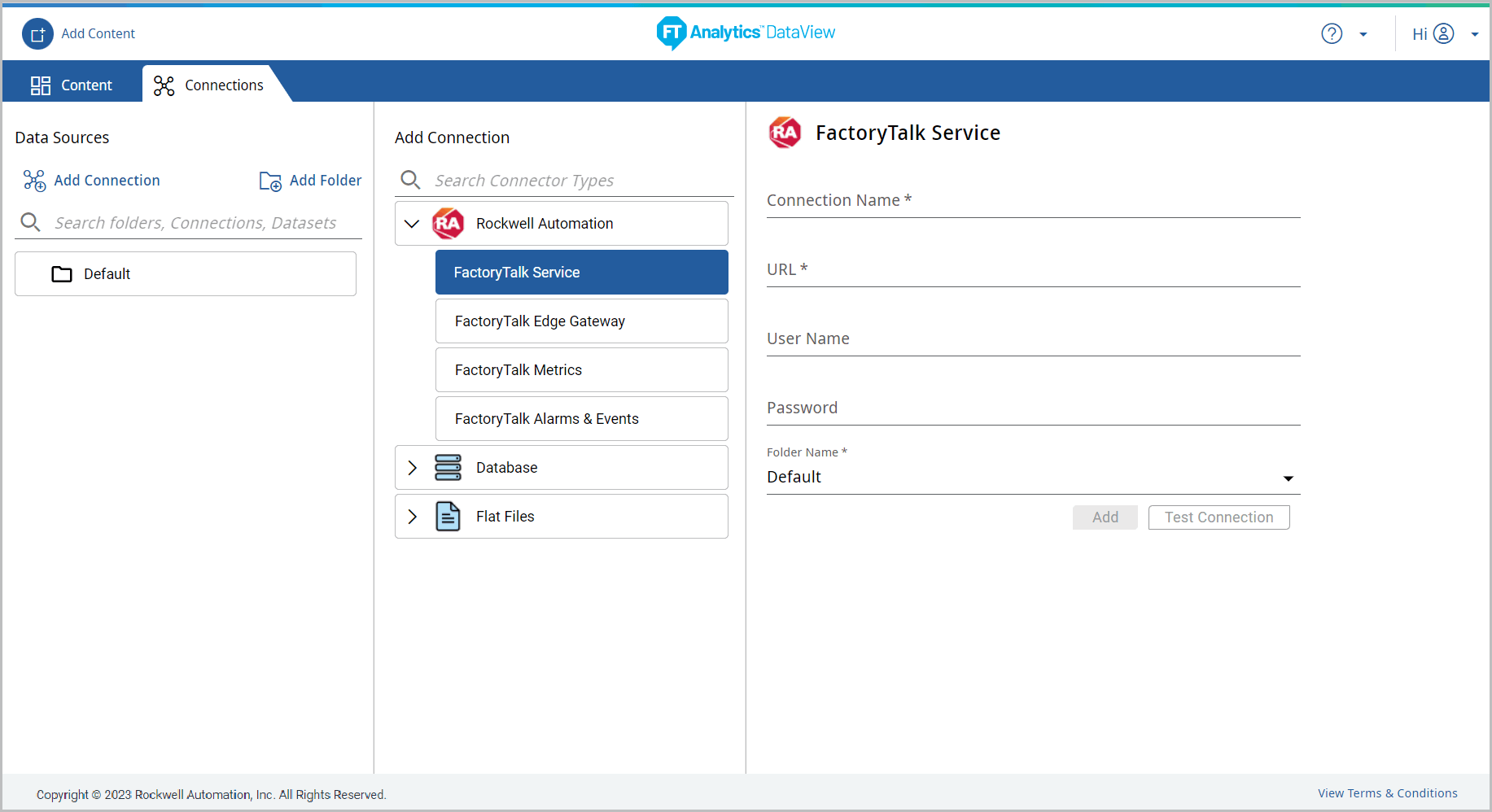The width and height of the screenshot is (1492, 812).
Task: Focus the User Name field
Action: pyautogui.click(x=1034, y=339)
